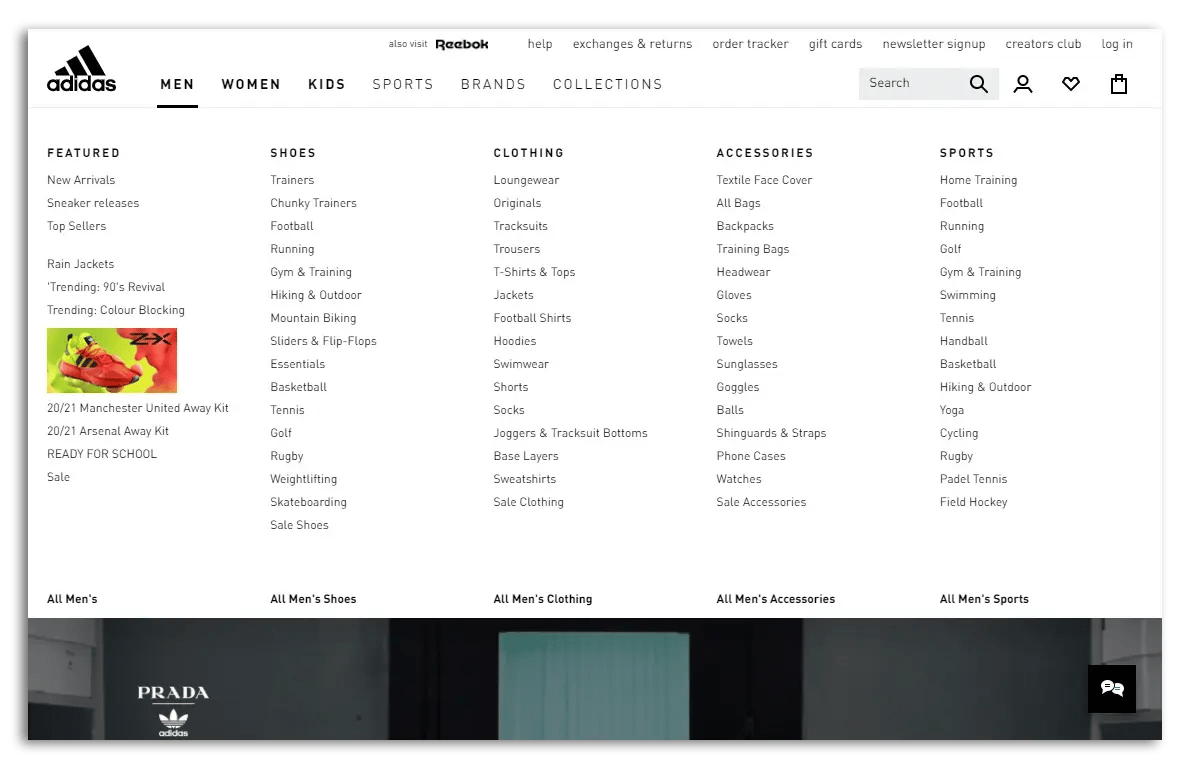Open the COLLECTIONS navigation category
The image size is (1190, 770).
[x=607, y=85]
